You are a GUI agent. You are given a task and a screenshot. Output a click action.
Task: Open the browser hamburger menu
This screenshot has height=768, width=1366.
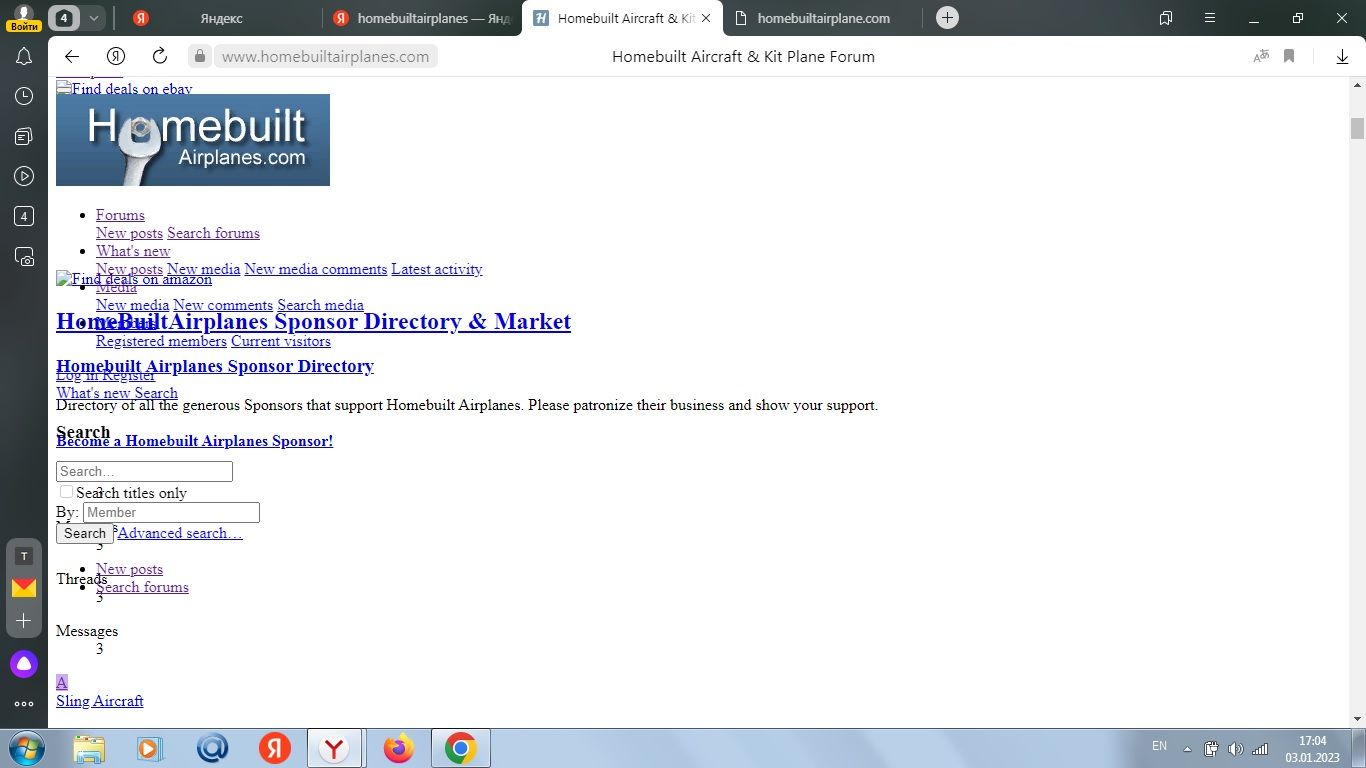pos(1210,18)
